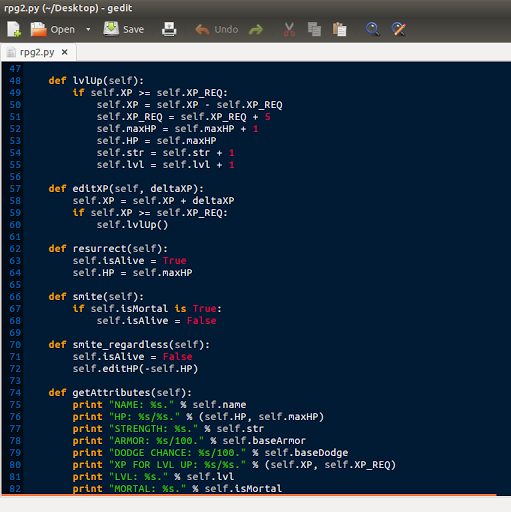Click the Copy icon
511x512 pixels.
(x=314, y=29)
